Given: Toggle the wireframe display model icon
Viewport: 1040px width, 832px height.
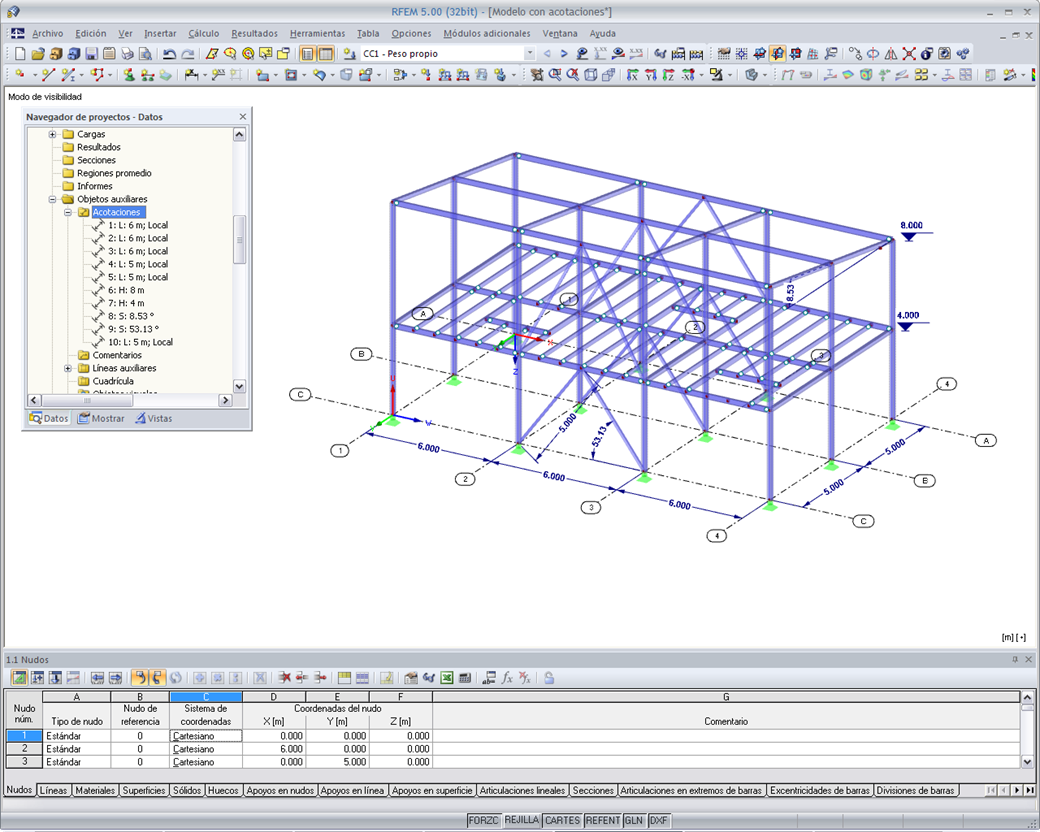Looking at the screenshot, I should coord(590,75).
